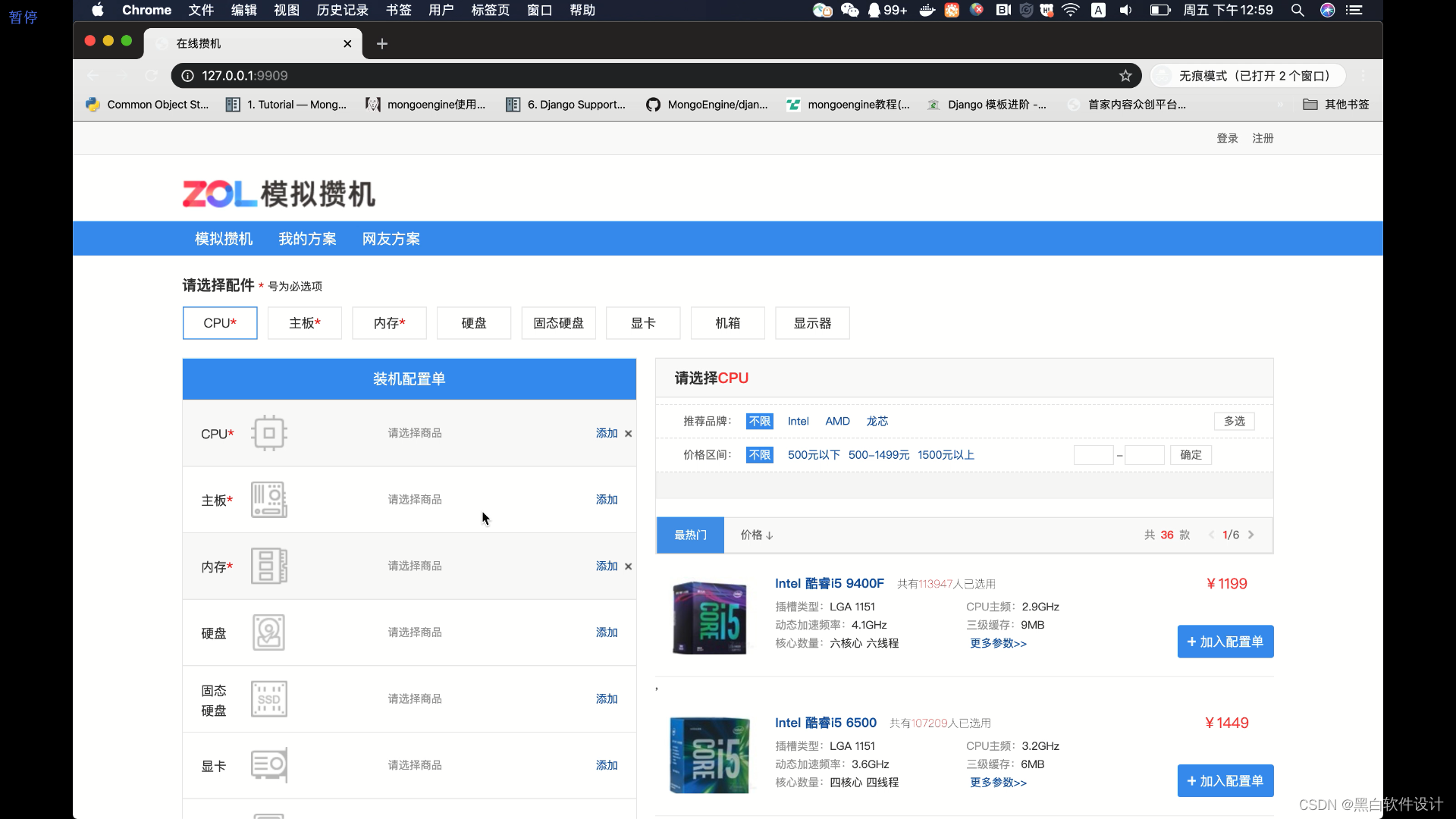The height and width of the screenshot is (819, 1456).
Task: Add i5 9400F with 加入配置单 button
Action: [x=1225, y=642]
